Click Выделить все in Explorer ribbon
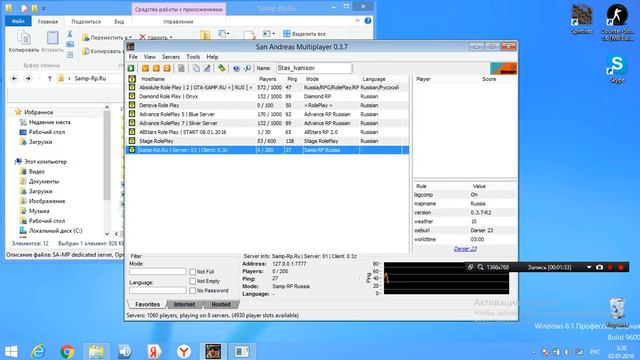This screenshot has width=640, height=360. (x=304, y=34)
